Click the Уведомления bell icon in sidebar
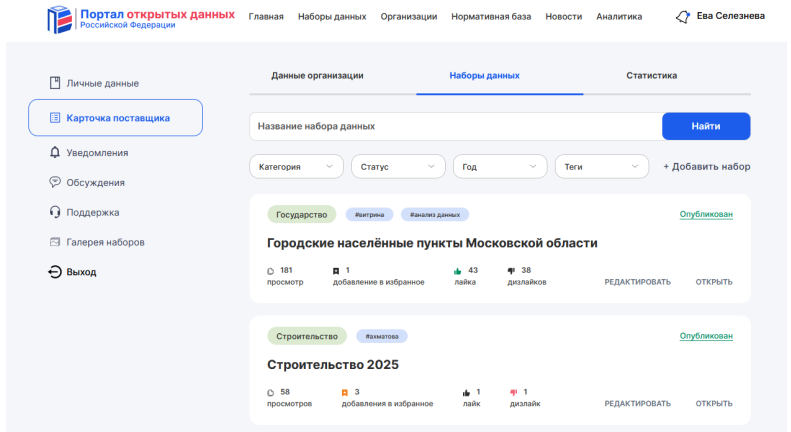The width and height of the screenshot is (791, 432). [x=55, y=152]
